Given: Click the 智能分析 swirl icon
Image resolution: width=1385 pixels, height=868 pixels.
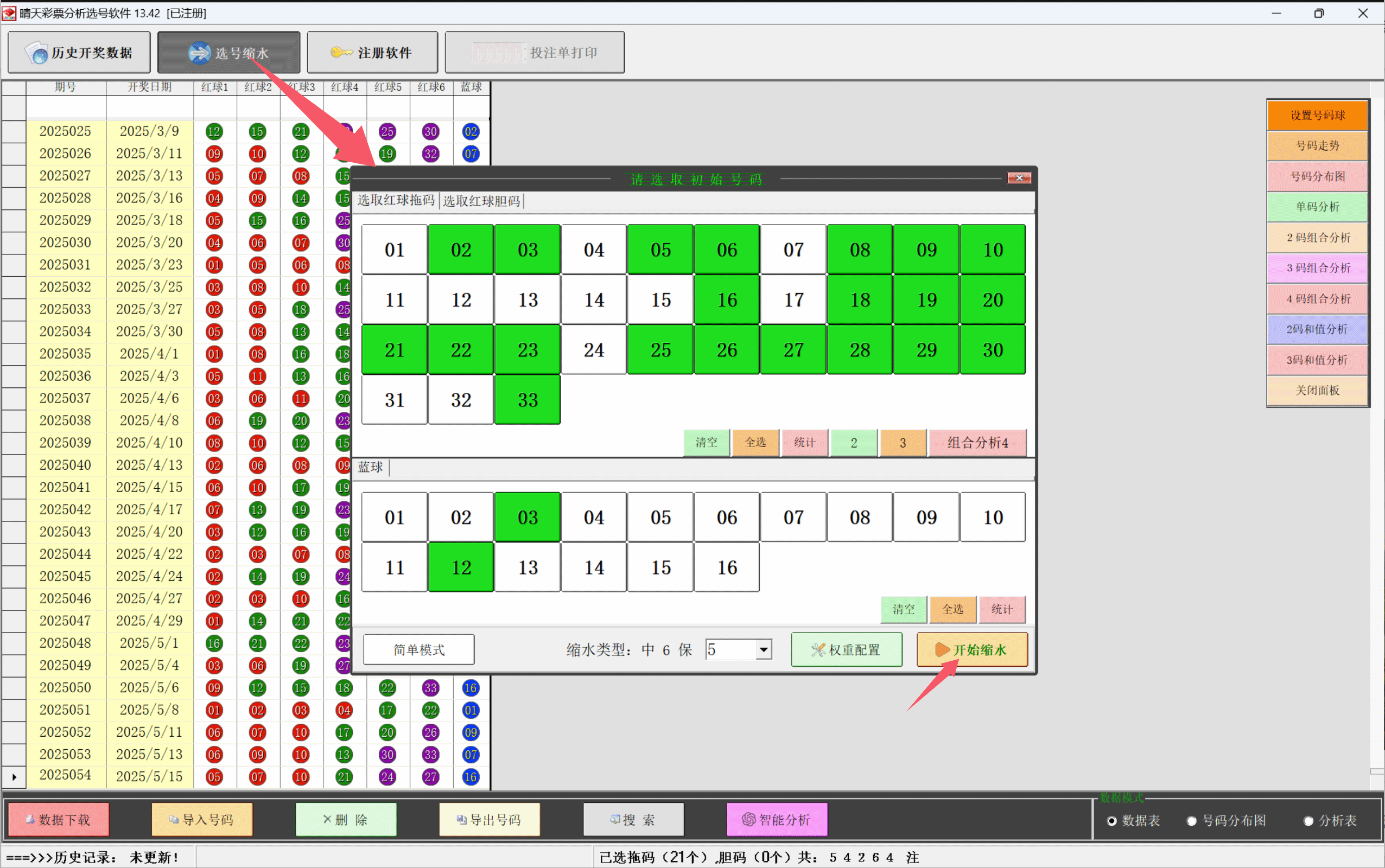Looking at the screenshot, I should click(748, 819).
